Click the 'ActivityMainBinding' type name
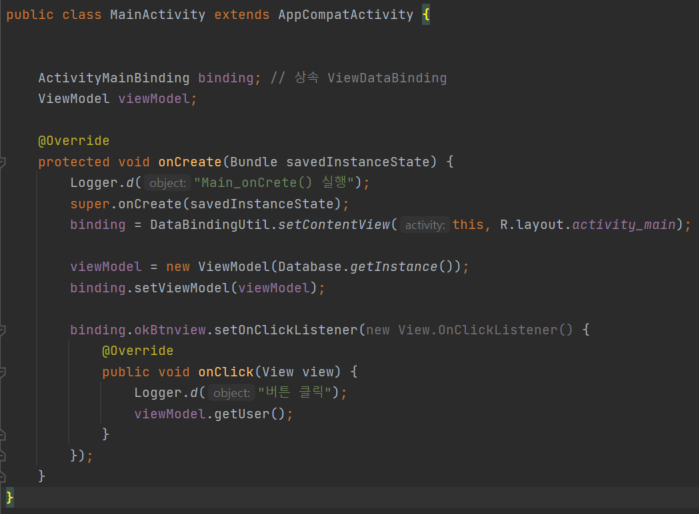The height and width of the screenshot is (514, 699). [x=114, y=78]
